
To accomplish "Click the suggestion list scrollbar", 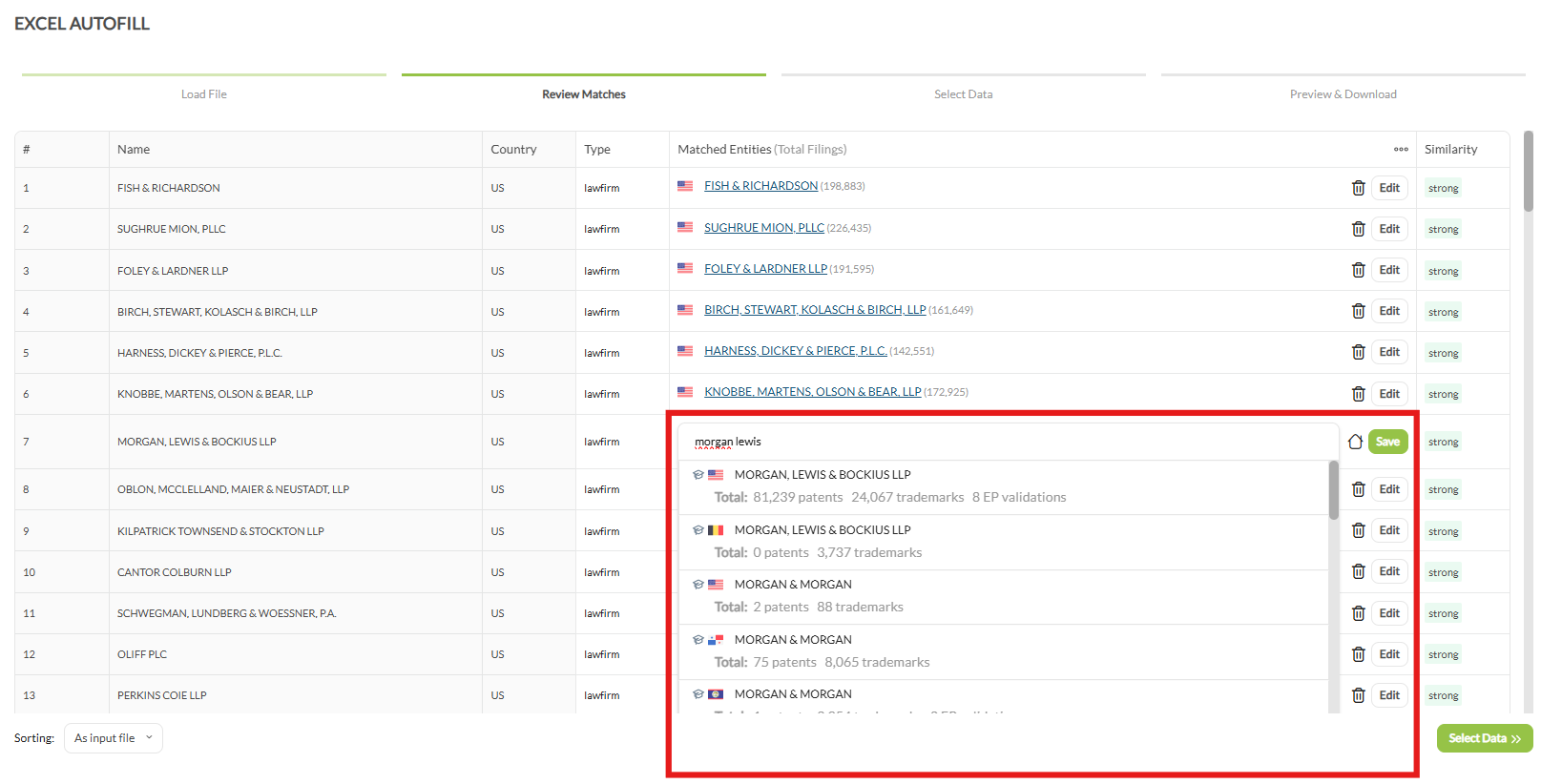I will (x=1333, y=490).
